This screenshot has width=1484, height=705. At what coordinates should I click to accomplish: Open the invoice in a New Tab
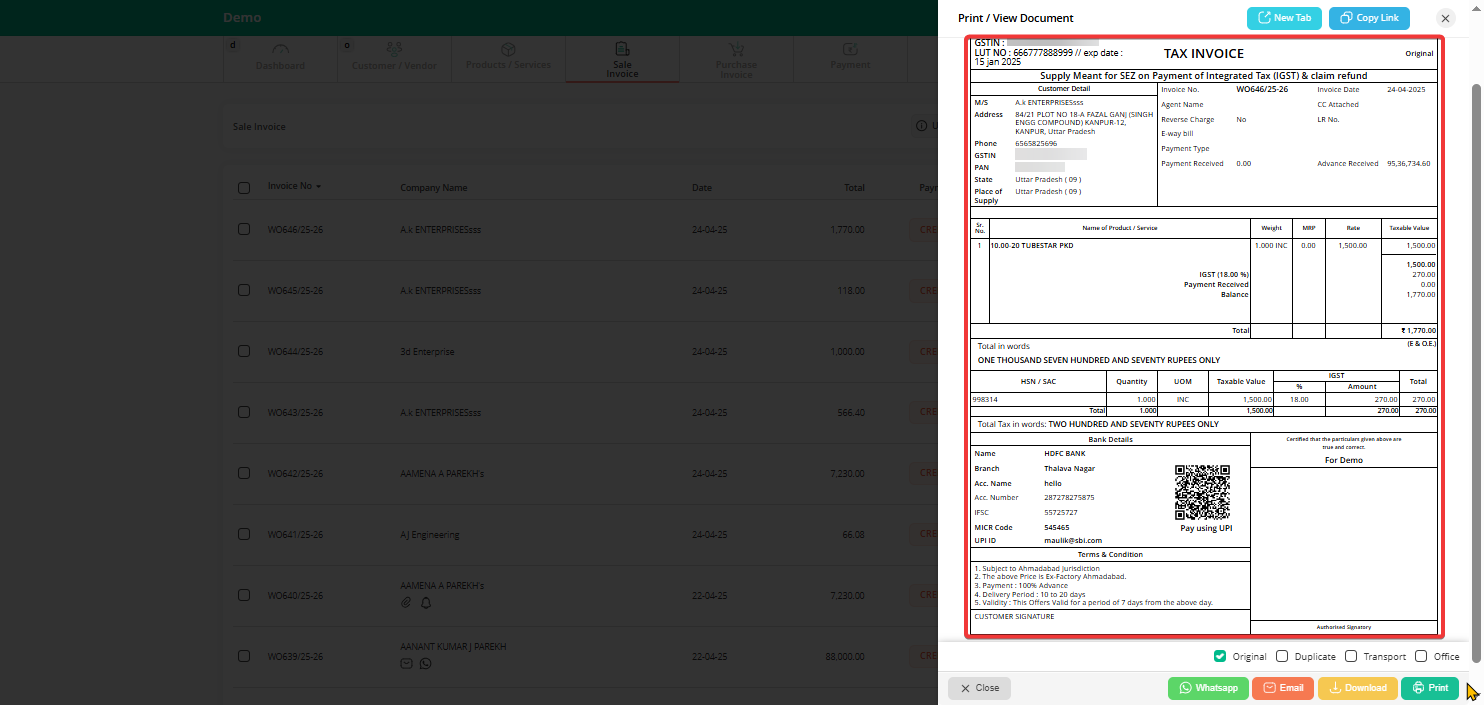click(x=1284, y=18)
